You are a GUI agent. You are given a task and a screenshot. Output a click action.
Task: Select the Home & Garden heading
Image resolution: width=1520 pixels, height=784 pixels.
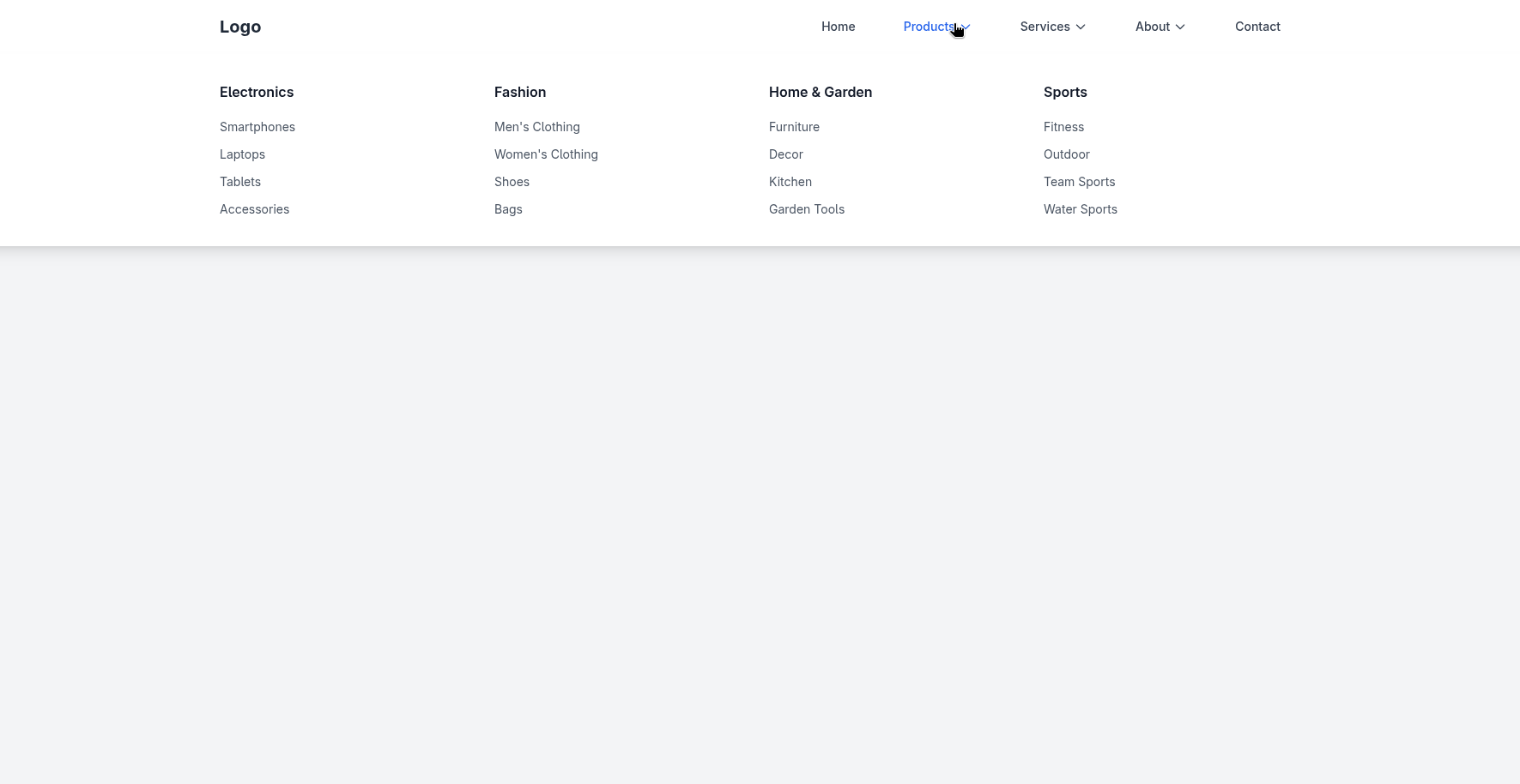pos(821,92)
